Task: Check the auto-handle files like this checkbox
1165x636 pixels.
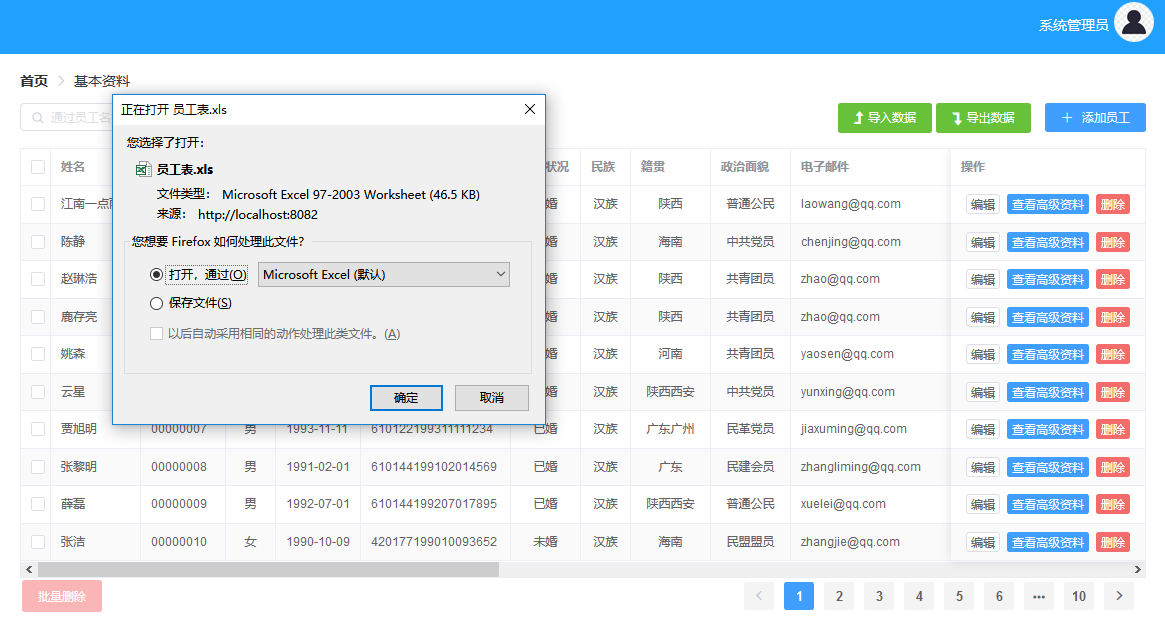Action: coord(156,334)
